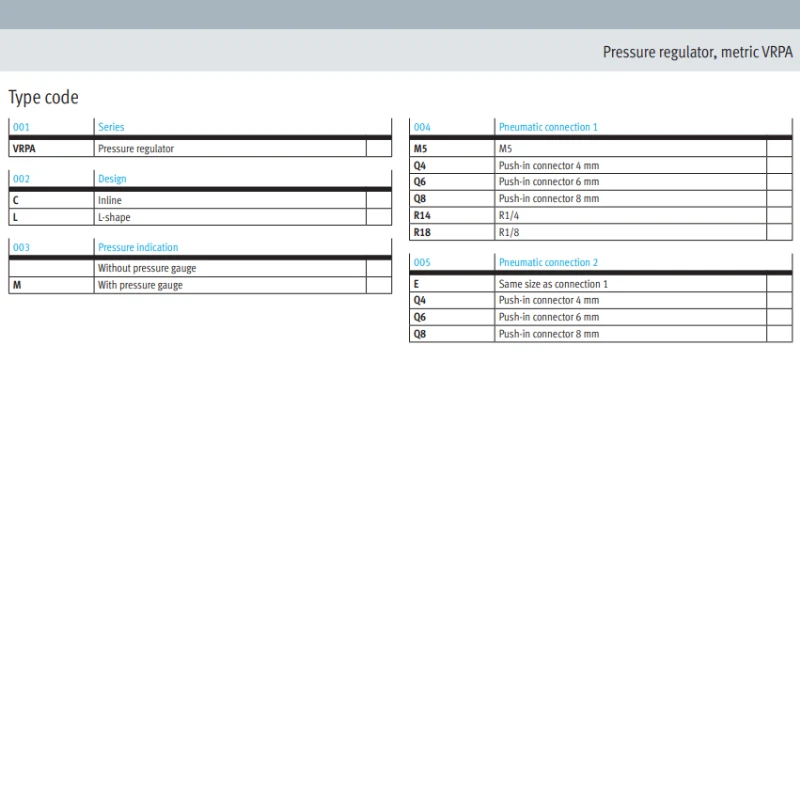The height and width of the screenshot is (800, 800).
Task: Click 'Push-in connector 8 mm' in connection 1
Action: click(x=549, y=198)
